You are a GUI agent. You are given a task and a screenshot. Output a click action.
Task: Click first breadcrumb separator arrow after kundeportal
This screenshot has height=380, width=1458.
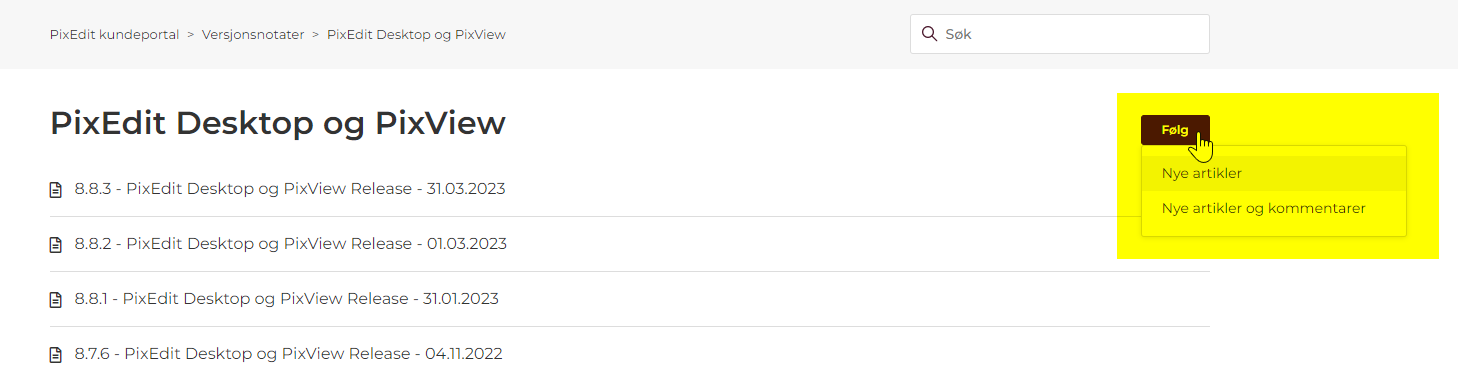191,34
